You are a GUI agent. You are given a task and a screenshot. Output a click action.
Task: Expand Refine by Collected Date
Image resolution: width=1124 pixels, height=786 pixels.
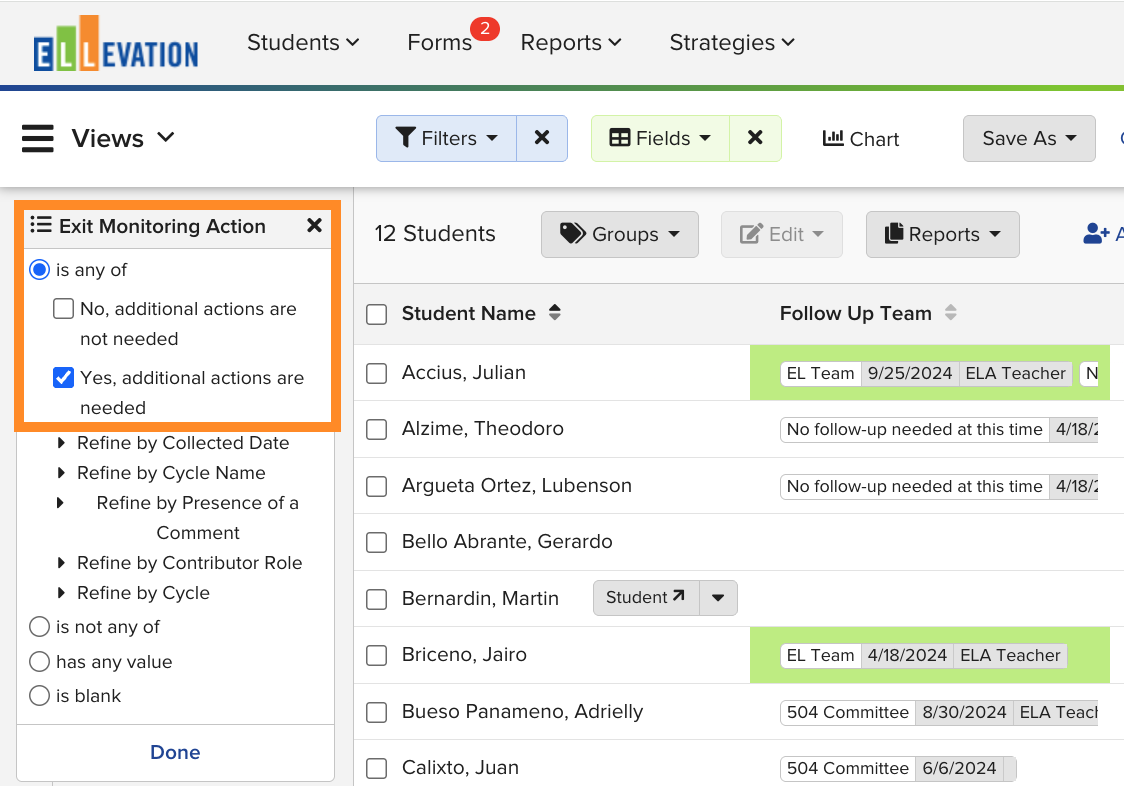point(173,442)
